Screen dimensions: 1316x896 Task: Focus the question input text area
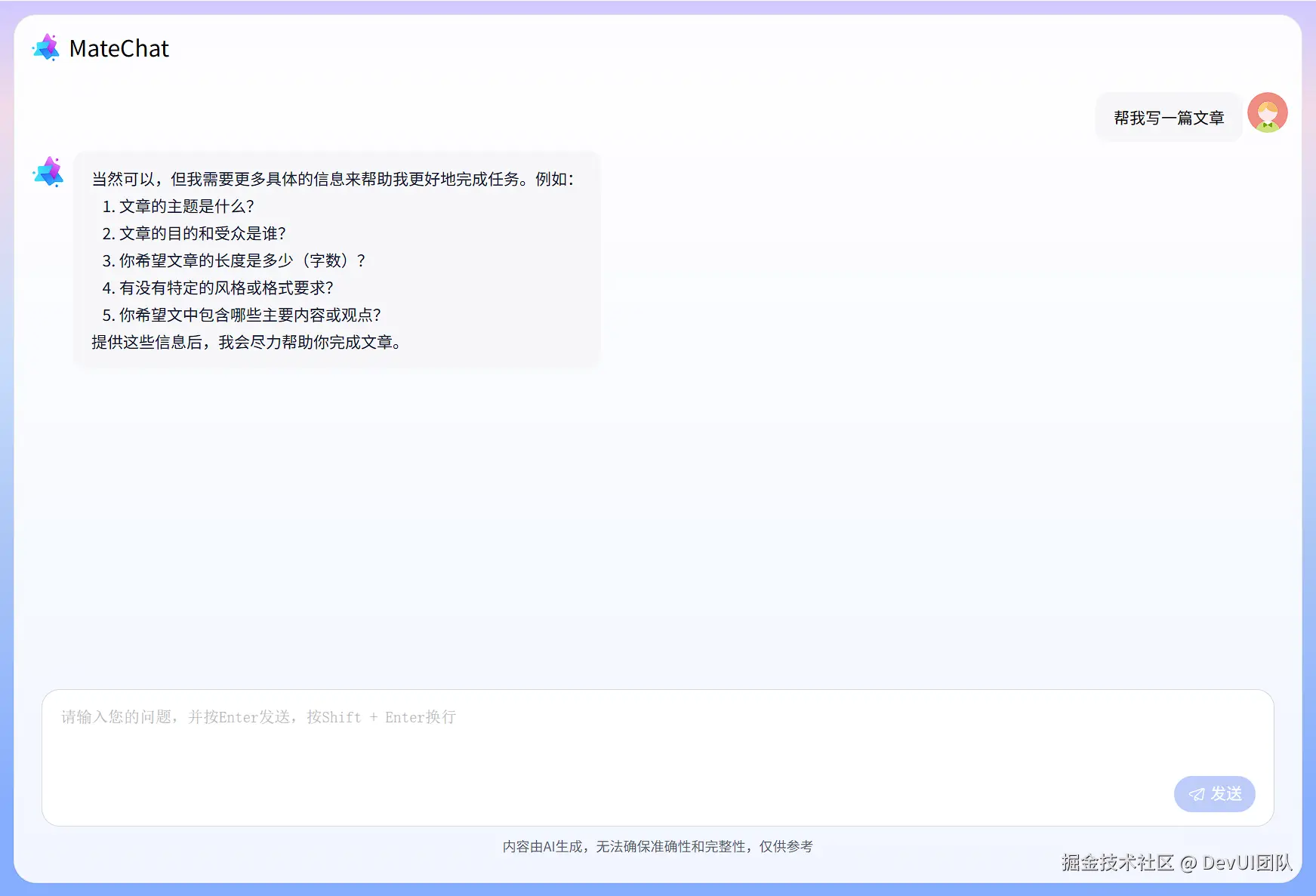pyautogui.click(x=658, y=757)
